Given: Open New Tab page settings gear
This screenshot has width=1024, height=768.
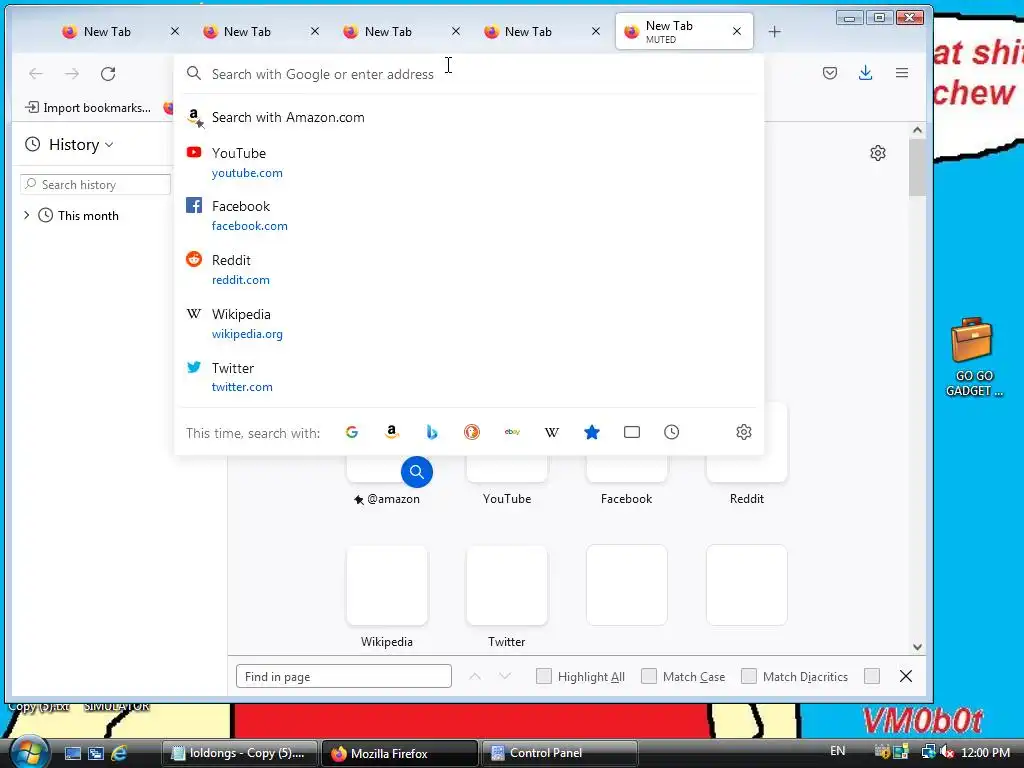Looking at the screenshot, I should click(x=878, y=153).
